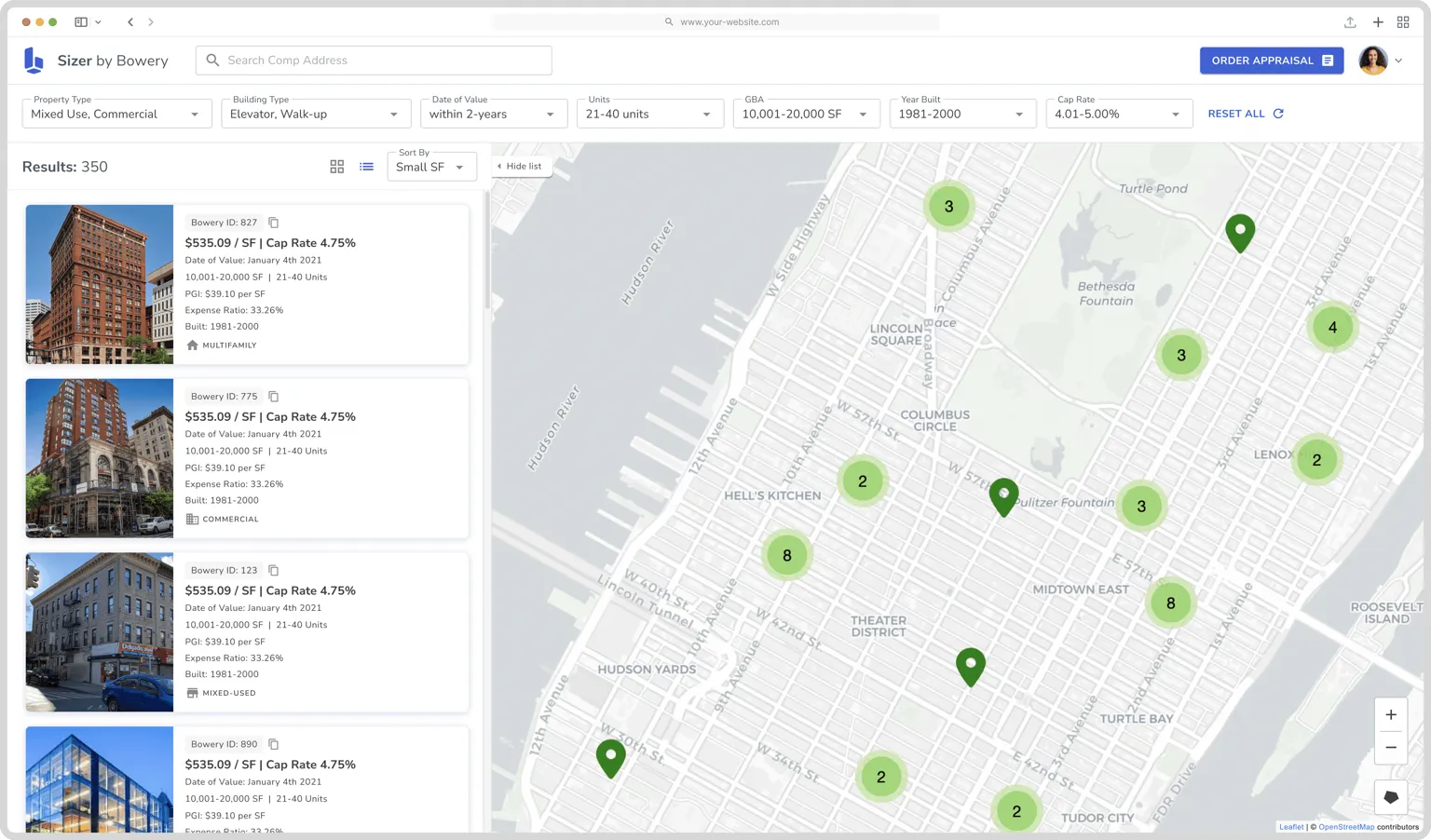Zoom out on the map
The height and width of the screenshot is (840, 1431).
(x=1391, y=747)
